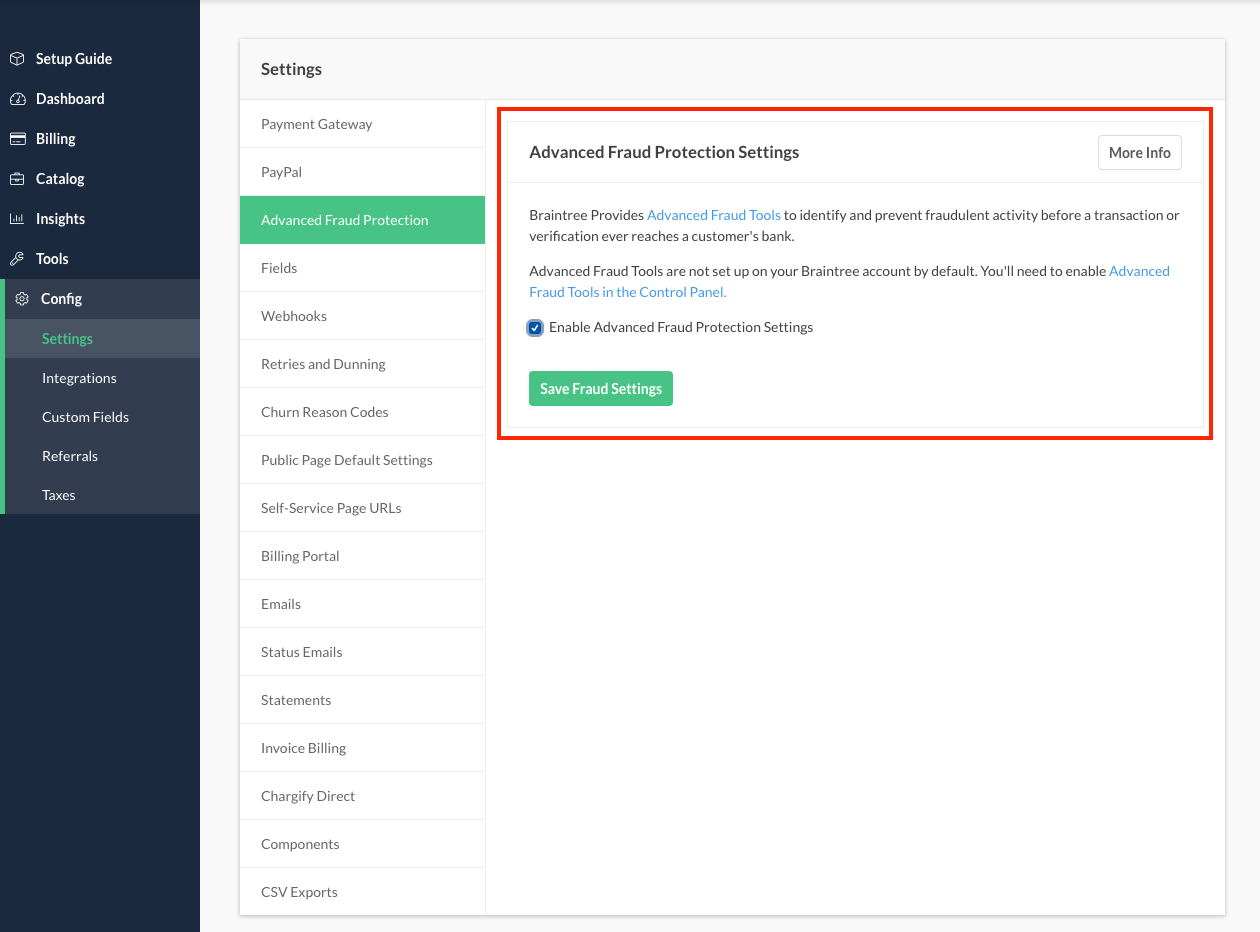
Task: Switch to the Webhooks settings tab
Action: (294, 316)
